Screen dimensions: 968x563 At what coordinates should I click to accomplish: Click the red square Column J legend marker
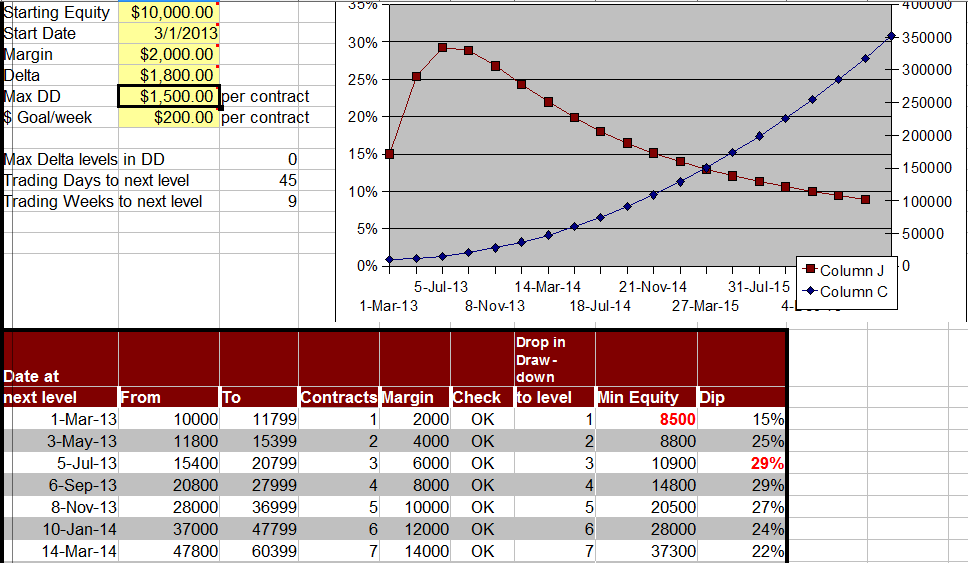(810, 271)
